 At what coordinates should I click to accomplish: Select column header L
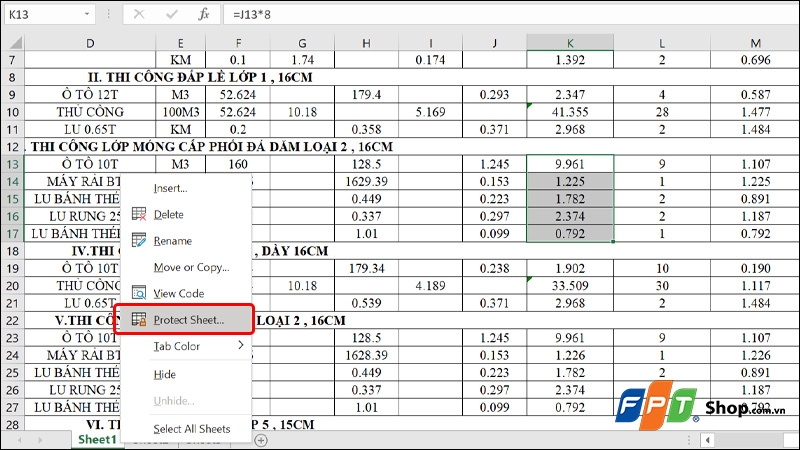tap(662, 43)
